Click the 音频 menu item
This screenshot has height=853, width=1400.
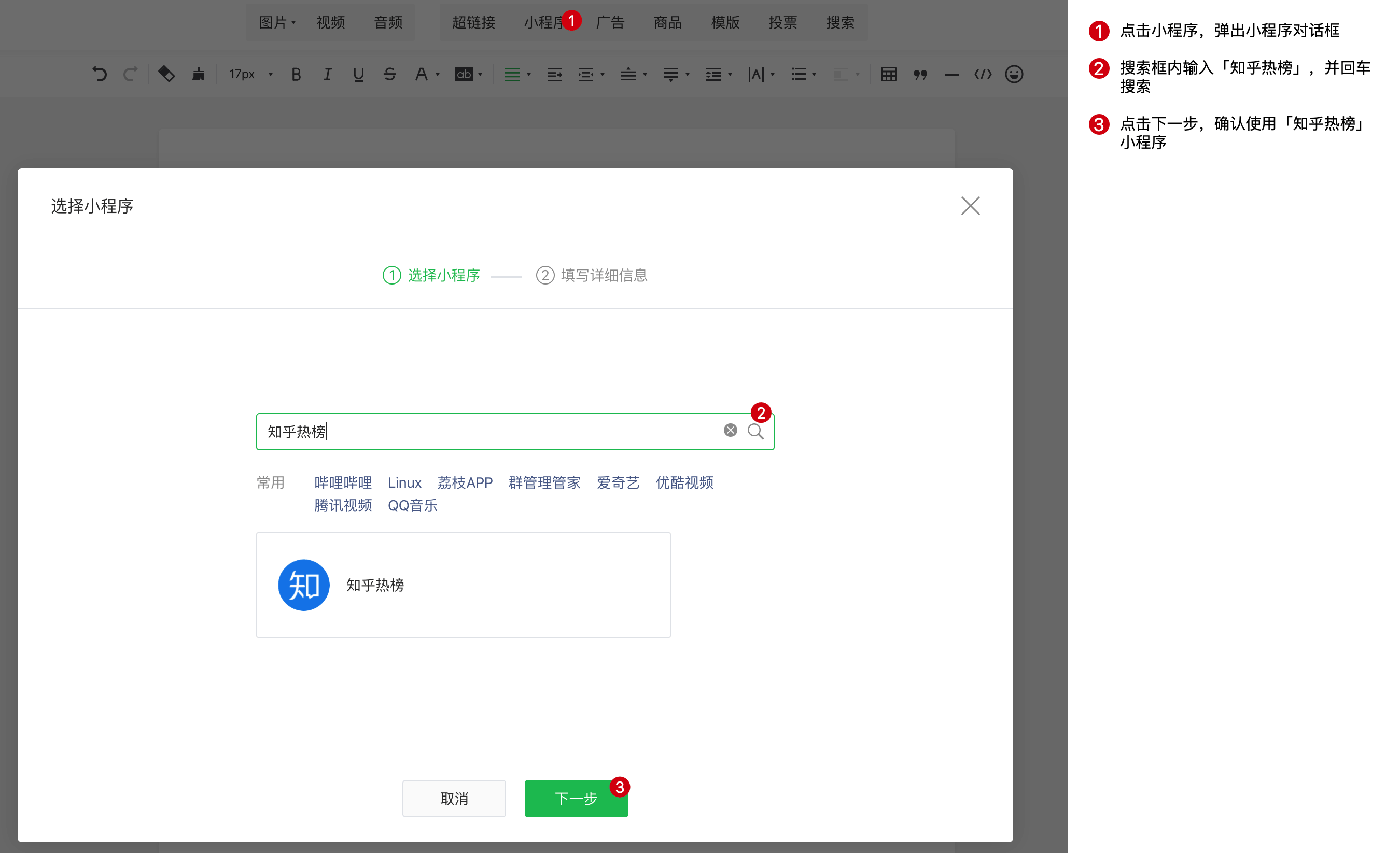point(388,23)
